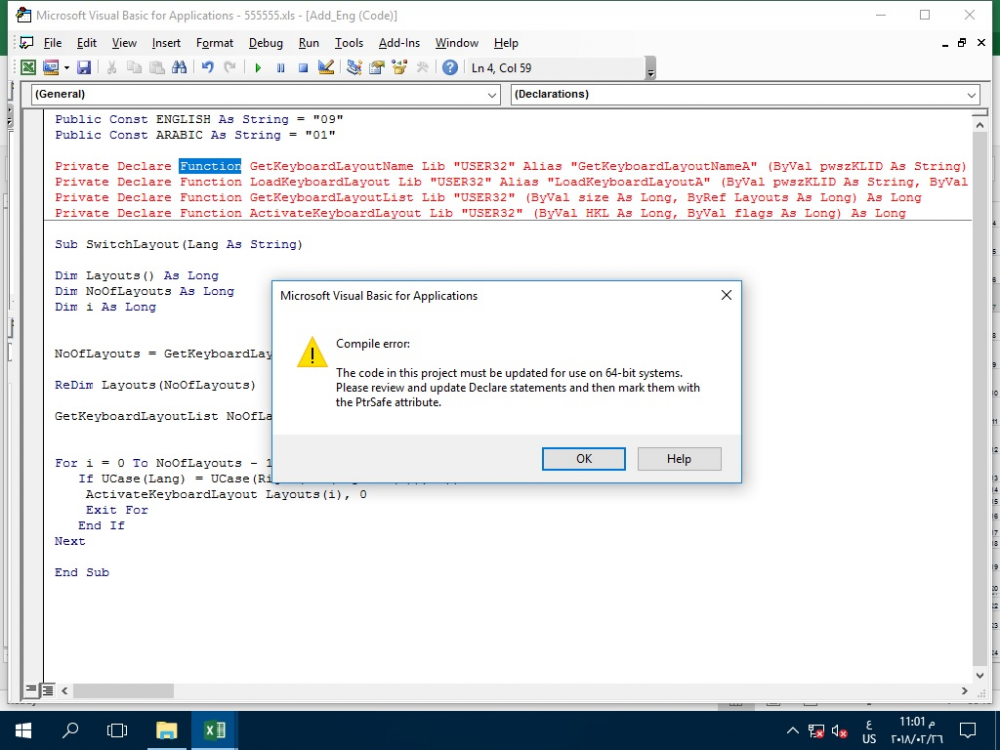Expand the (General) object dropdown
1000x750 pixels.
click(x=492, y=94)
